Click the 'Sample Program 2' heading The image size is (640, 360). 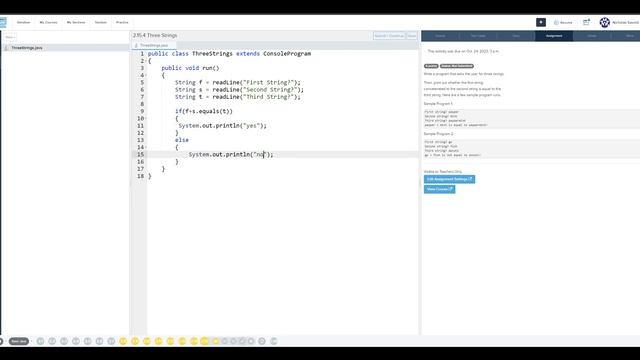click(x=438, y=134)
